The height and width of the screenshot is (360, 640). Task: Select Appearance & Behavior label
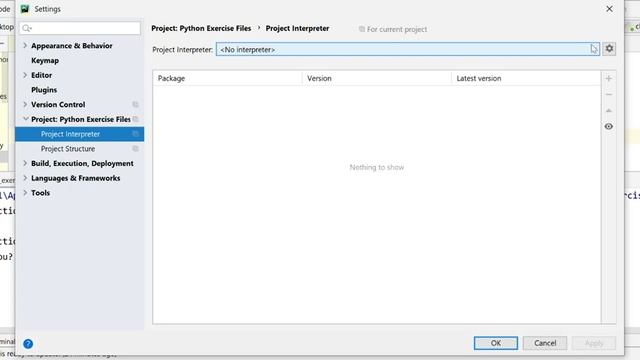[72, 46]
